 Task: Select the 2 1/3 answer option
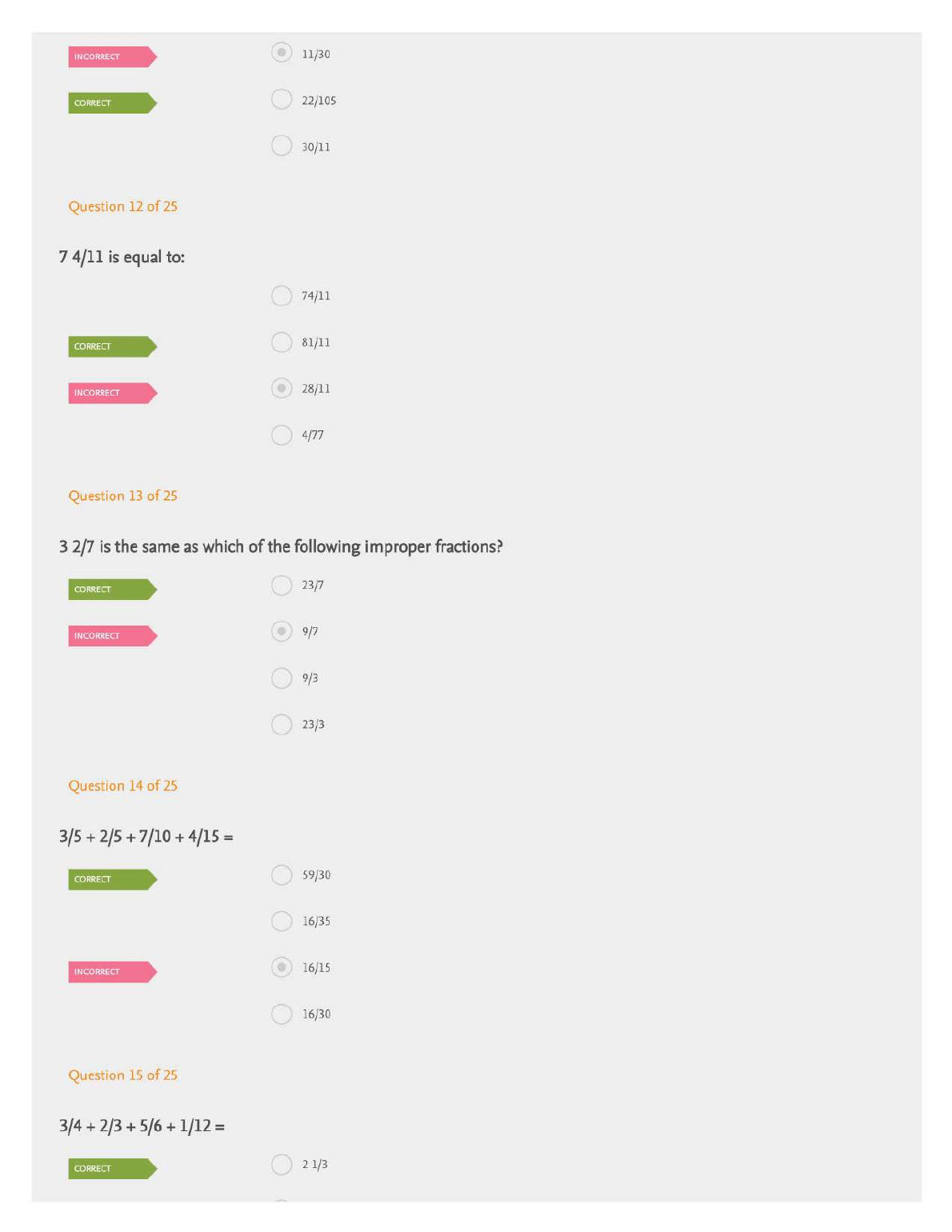282,1165
